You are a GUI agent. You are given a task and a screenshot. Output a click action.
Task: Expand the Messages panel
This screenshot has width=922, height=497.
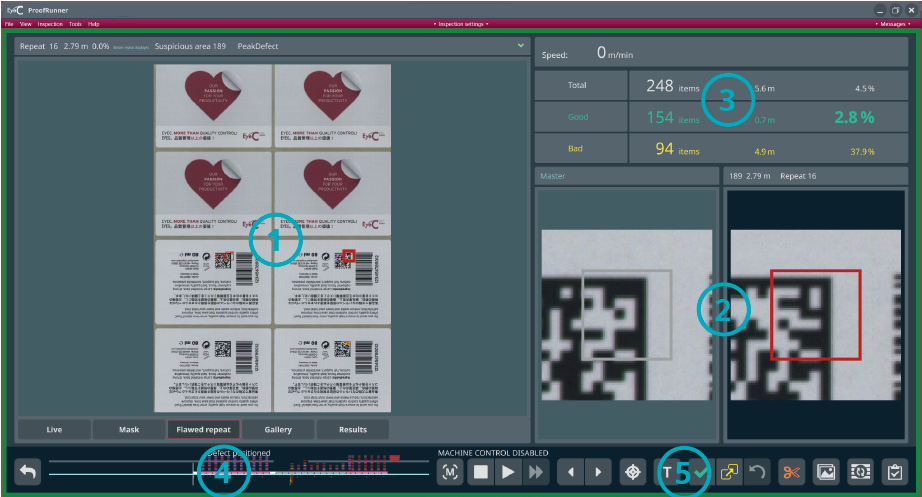893,24
